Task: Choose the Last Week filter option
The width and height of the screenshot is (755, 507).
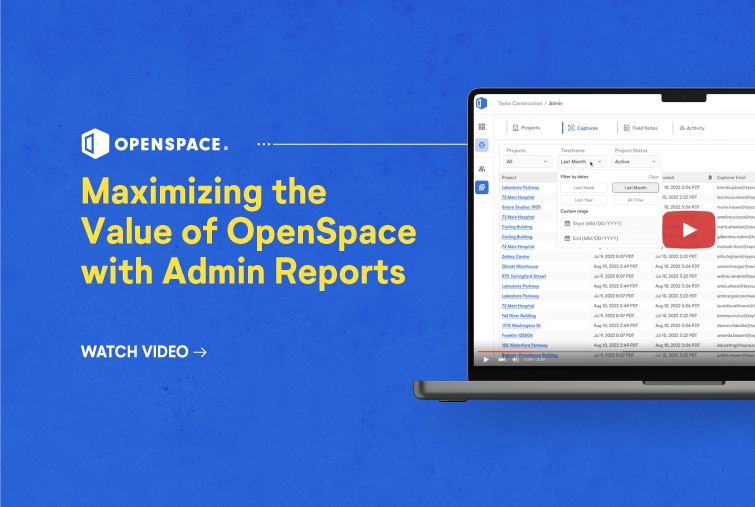Action: coord(583,187)
